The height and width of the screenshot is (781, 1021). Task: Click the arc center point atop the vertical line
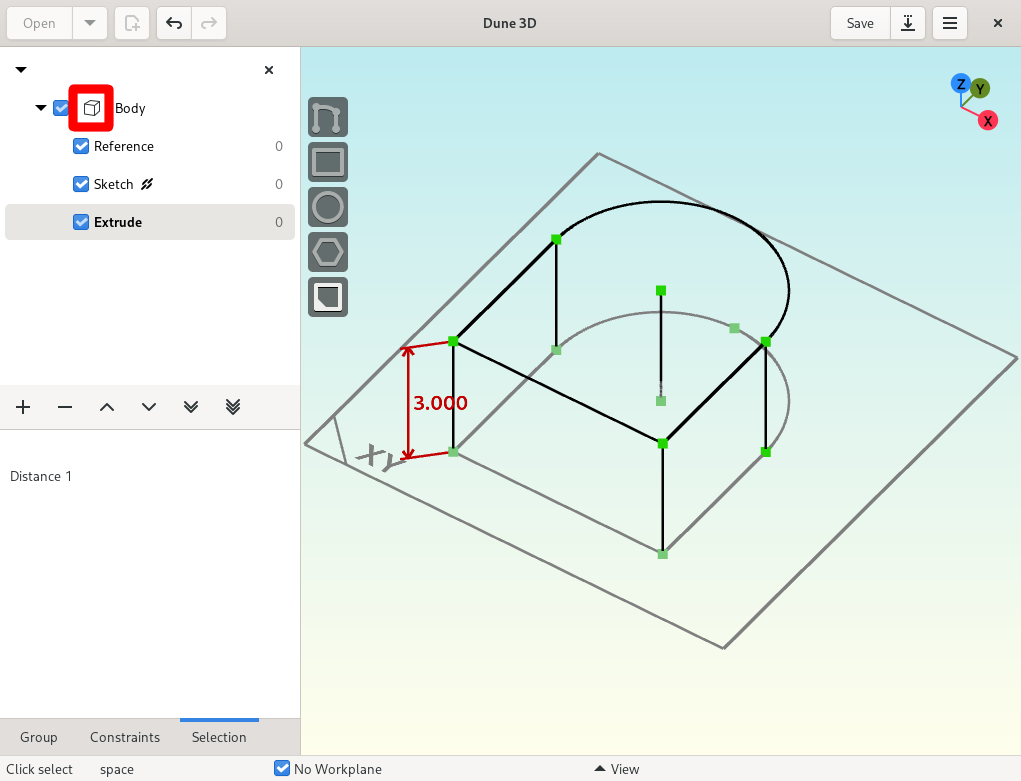[x=661, y=291]
